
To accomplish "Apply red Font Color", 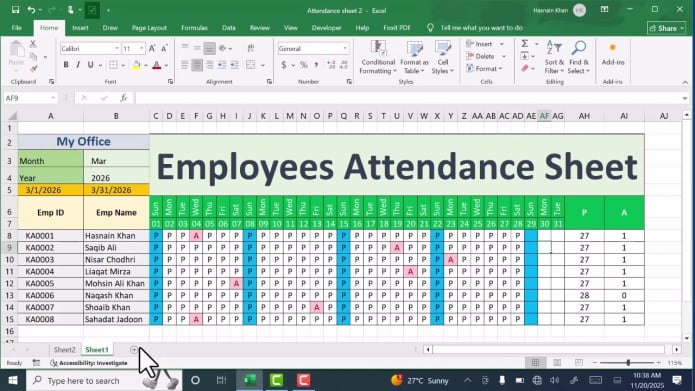I will click(156, 65).
